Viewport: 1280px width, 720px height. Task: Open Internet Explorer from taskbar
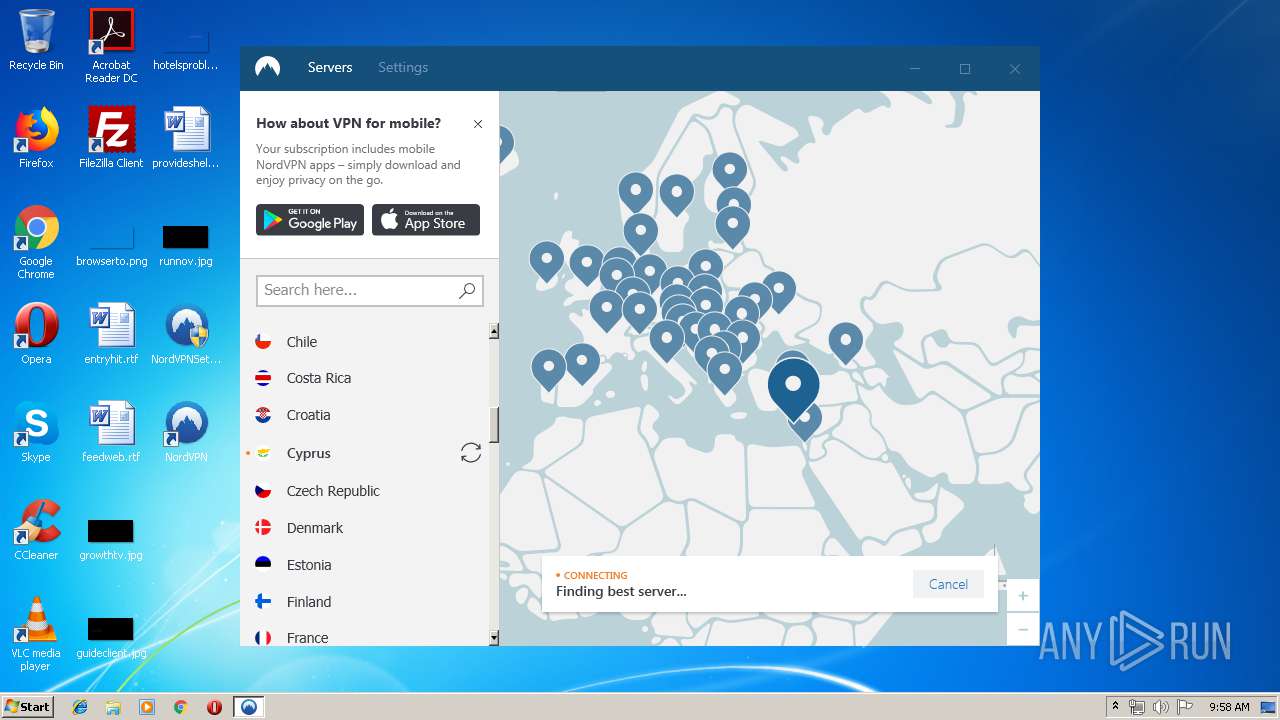[80, 707]
